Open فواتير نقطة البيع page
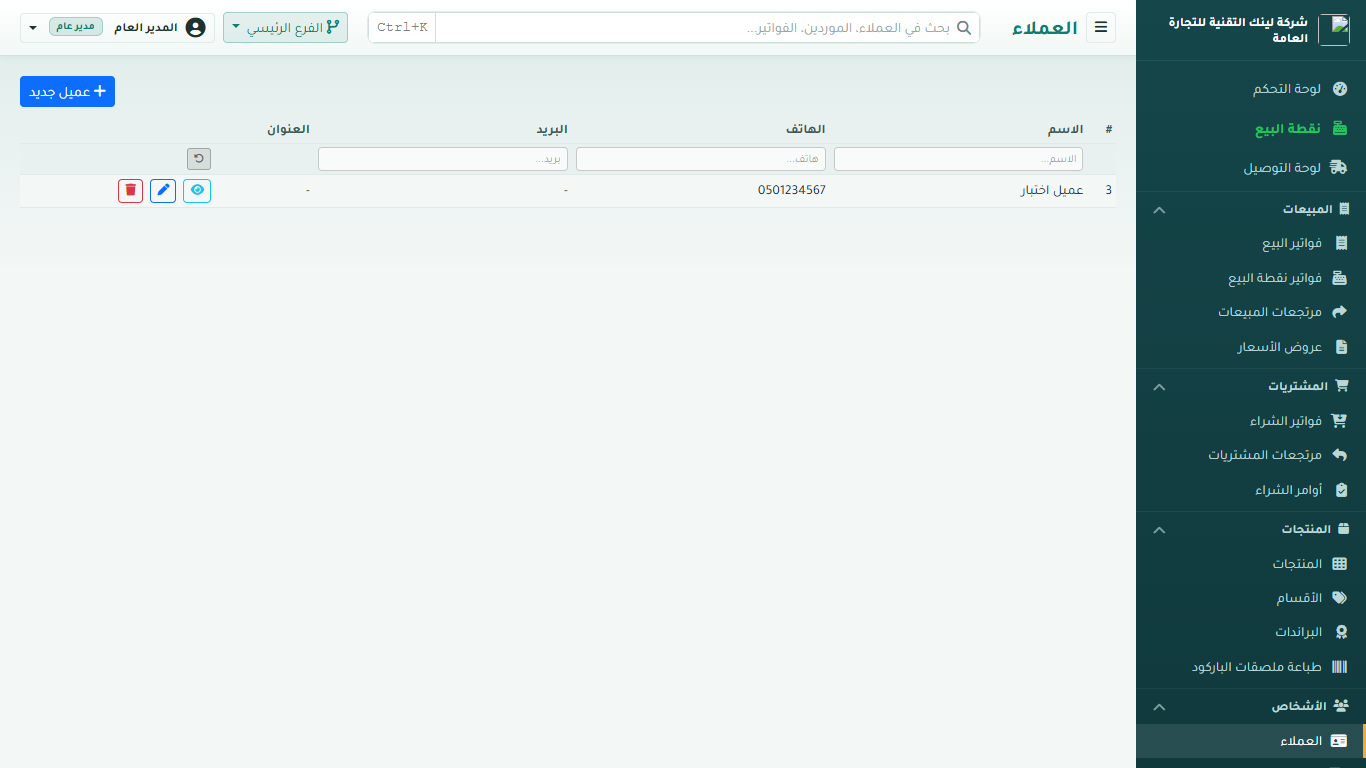 point(1250,278)
